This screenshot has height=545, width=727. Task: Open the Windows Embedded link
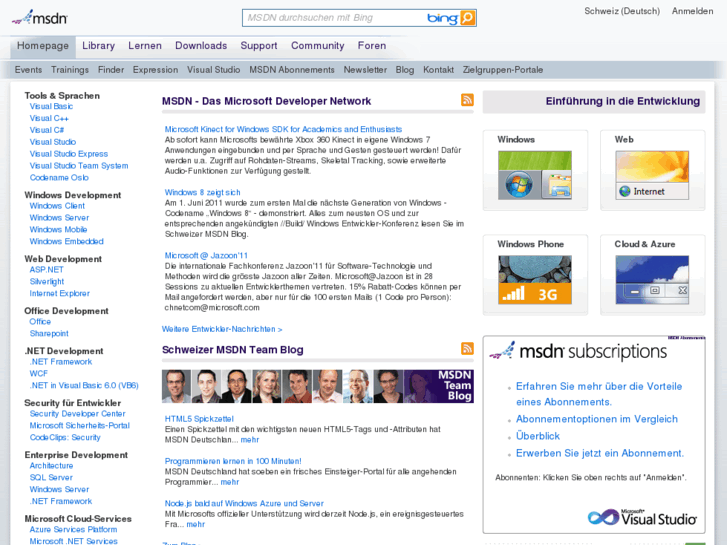point(66,242)
